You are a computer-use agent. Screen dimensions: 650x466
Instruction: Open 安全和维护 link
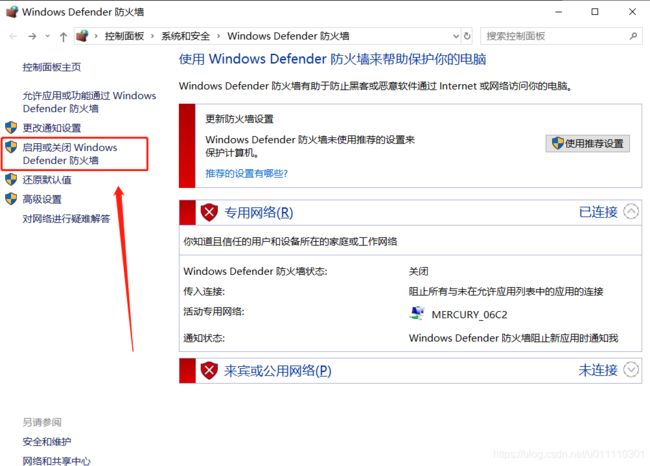(x=47, y=442)
